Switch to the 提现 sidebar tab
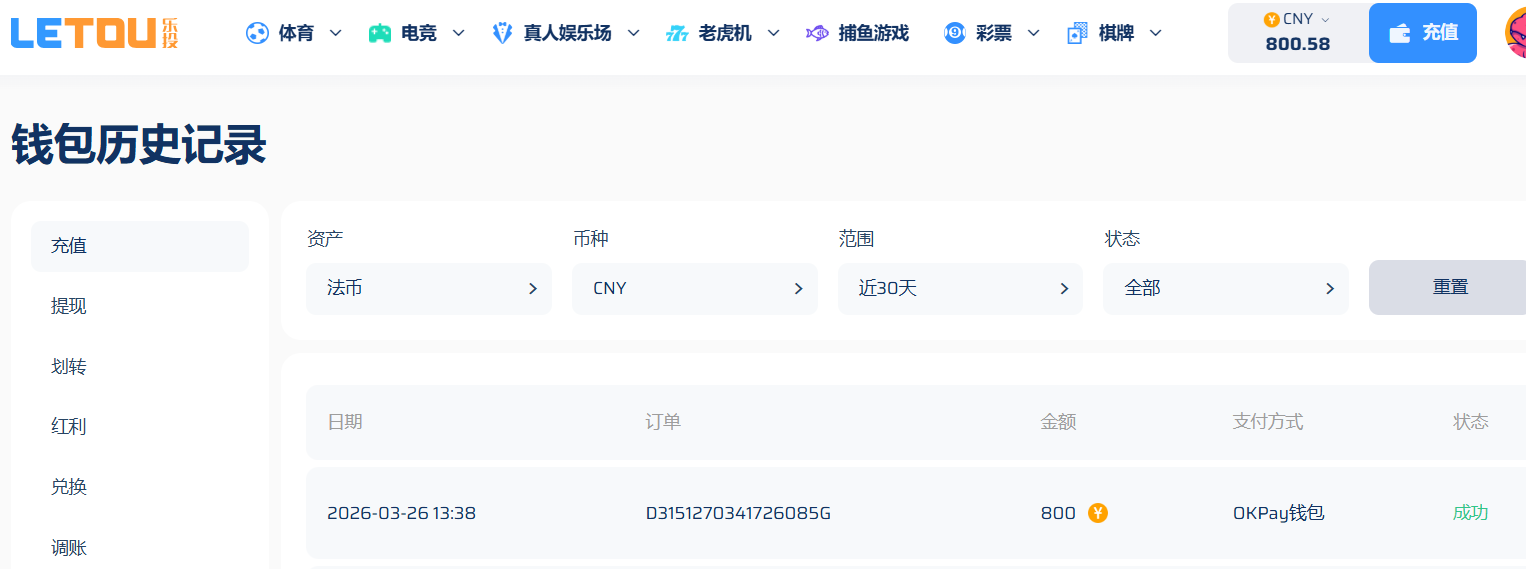This screenshot has width=1526, height=569. 69,306
